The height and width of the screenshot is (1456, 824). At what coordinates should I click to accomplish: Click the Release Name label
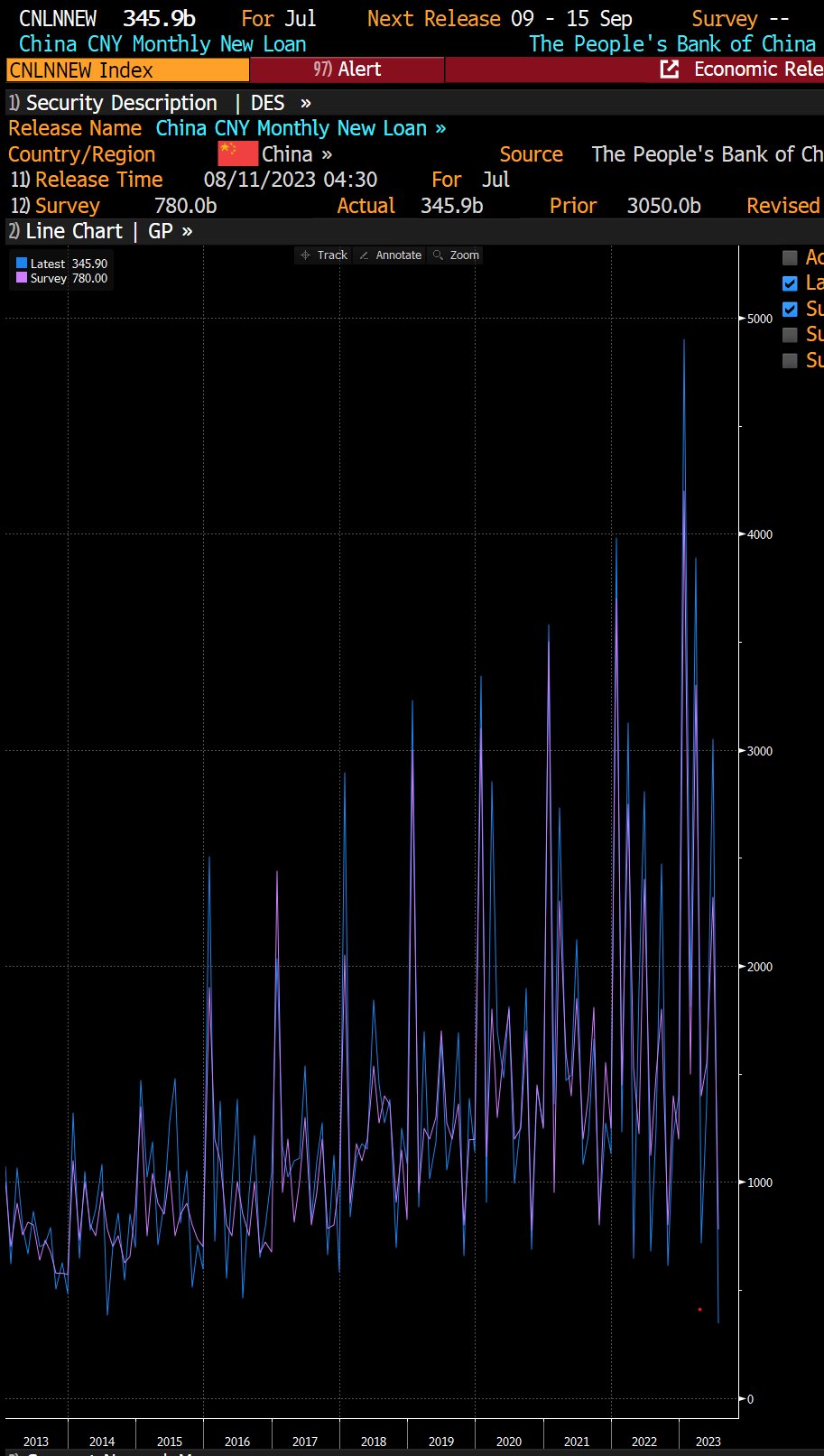75,128
